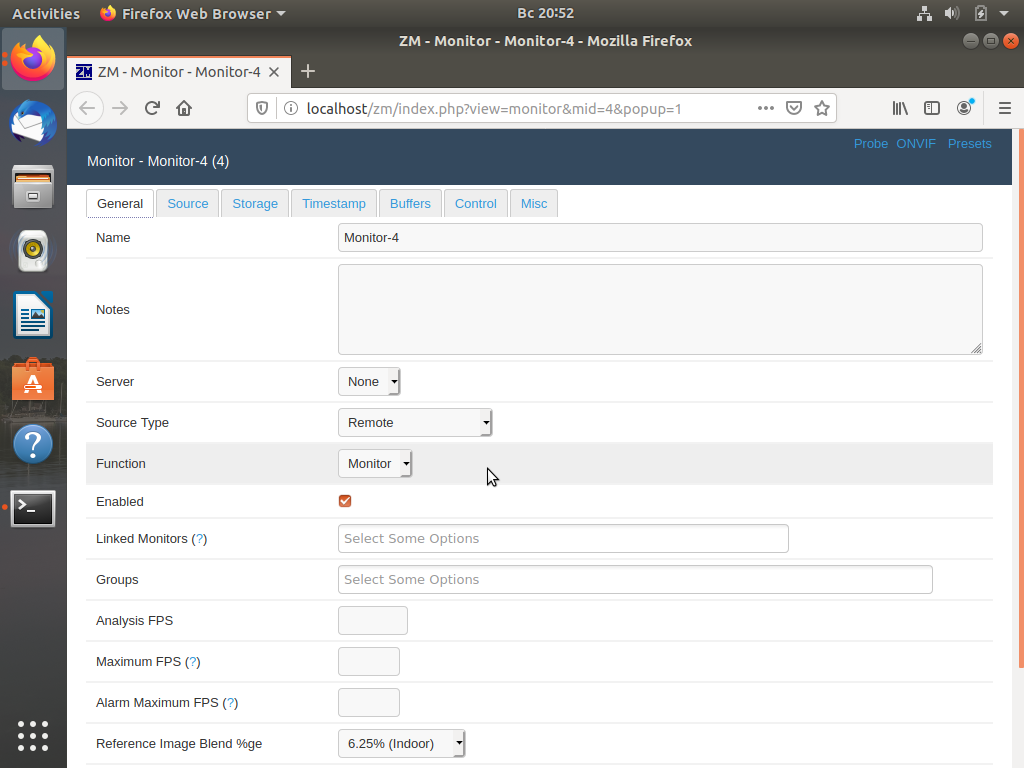Launch Thunderbird Mail from the dock
The height and width of the screenshot is (768, 1024).
[x=33, y=122]
